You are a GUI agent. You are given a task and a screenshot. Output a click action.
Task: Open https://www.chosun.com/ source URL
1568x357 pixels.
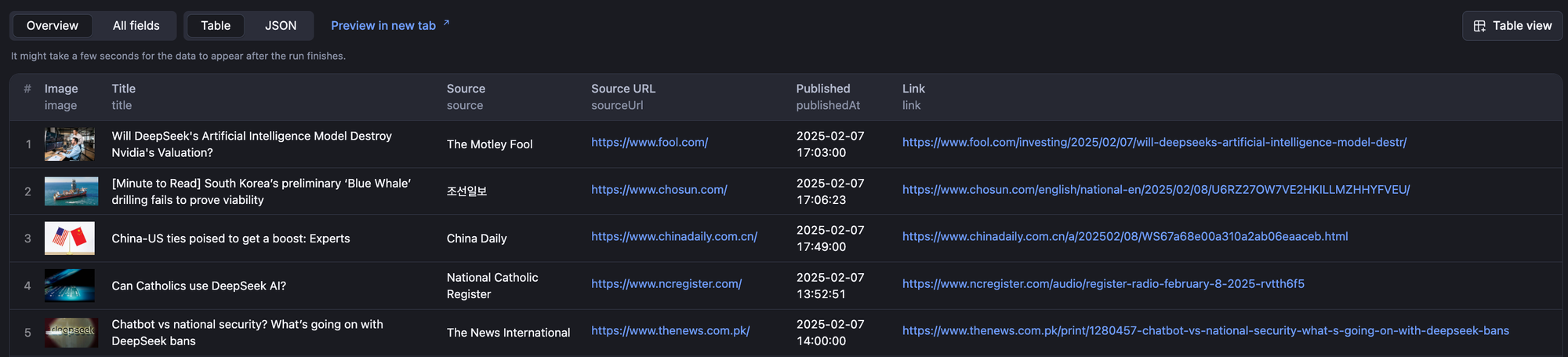point(659,189)
